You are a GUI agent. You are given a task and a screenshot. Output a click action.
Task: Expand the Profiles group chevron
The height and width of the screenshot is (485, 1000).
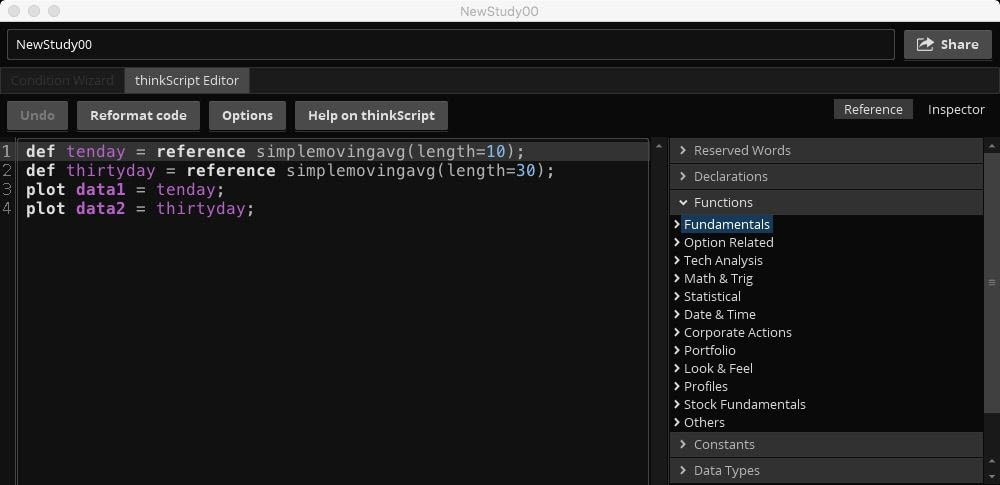(x=677, y=386)
